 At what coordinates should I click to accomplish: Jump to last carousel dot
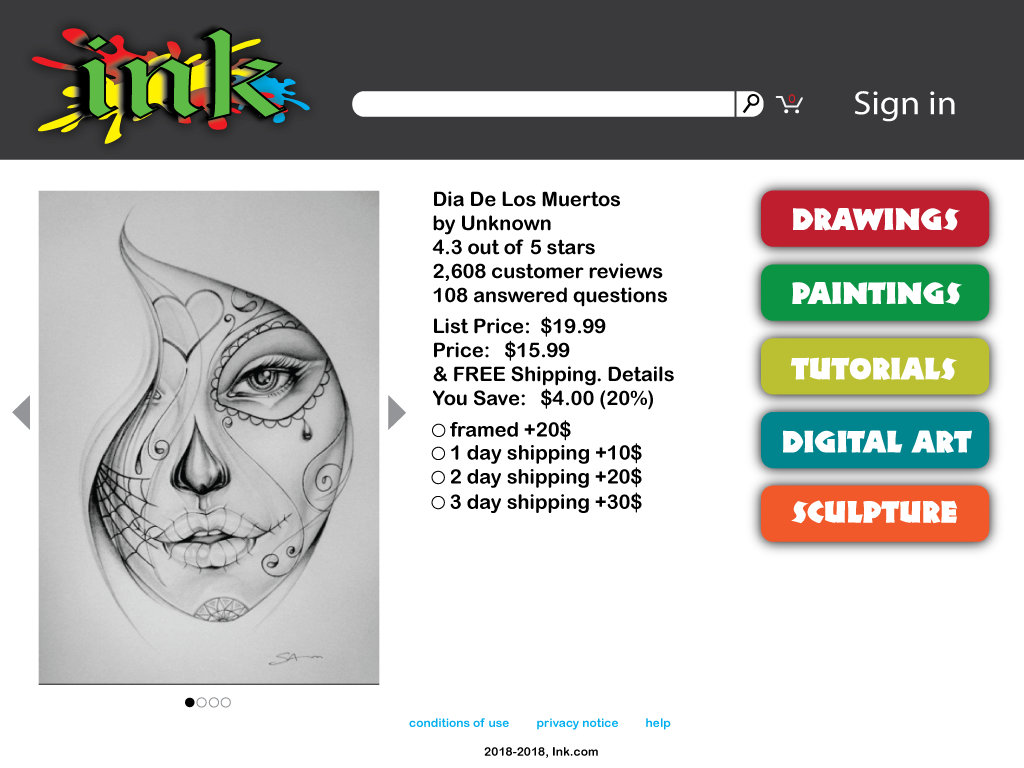point(225,702)
